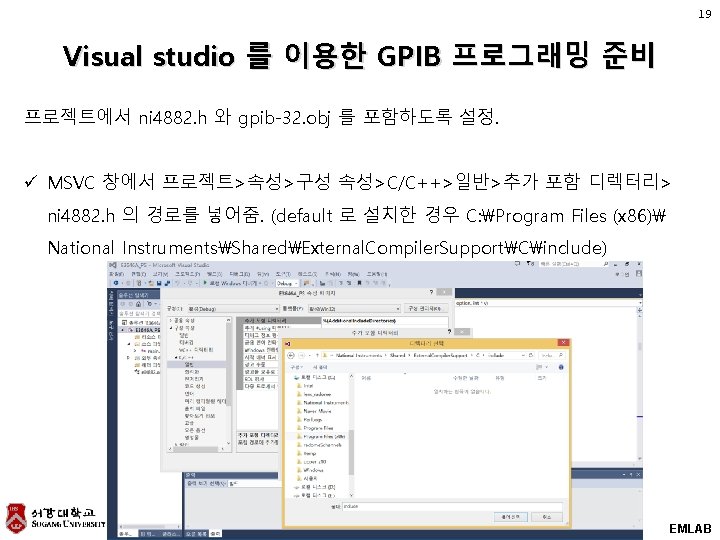Select the Program Files folder

click(x=315, y=428)
